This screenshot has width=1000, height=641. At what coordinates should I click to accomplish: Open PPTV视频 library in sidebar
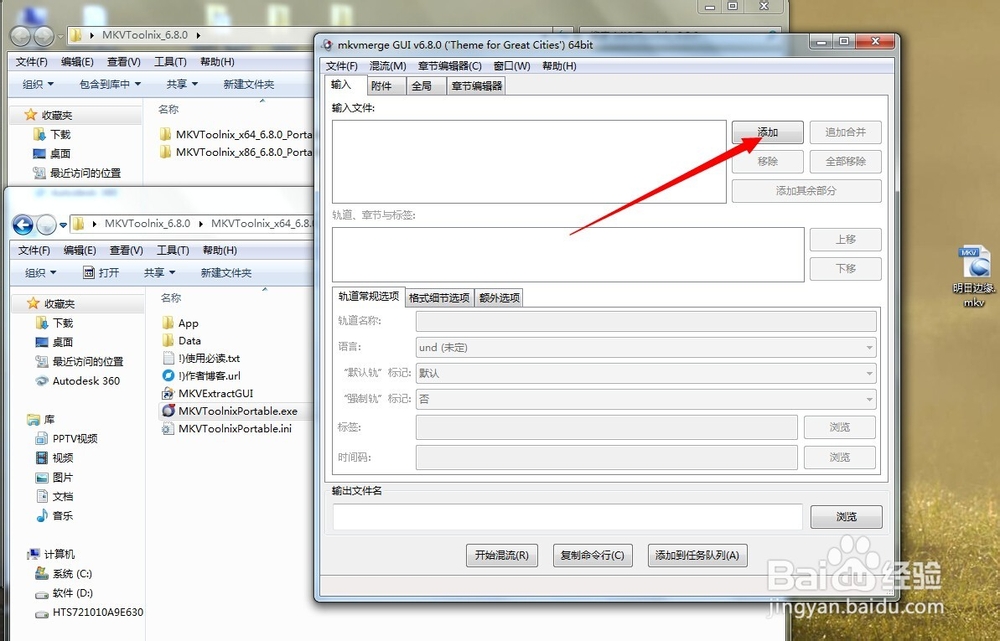(x=75, y=439)
